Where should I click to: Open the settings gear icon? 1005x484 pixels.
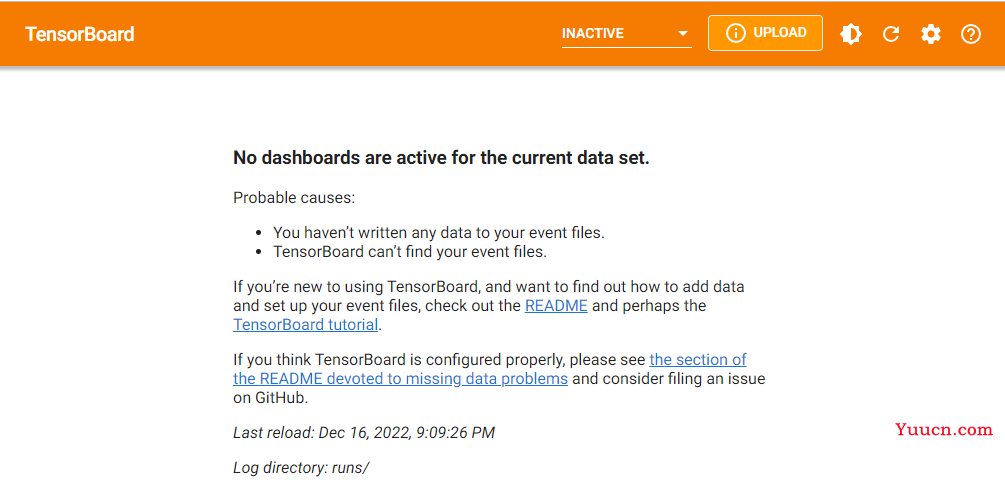(x=931, y=33)
